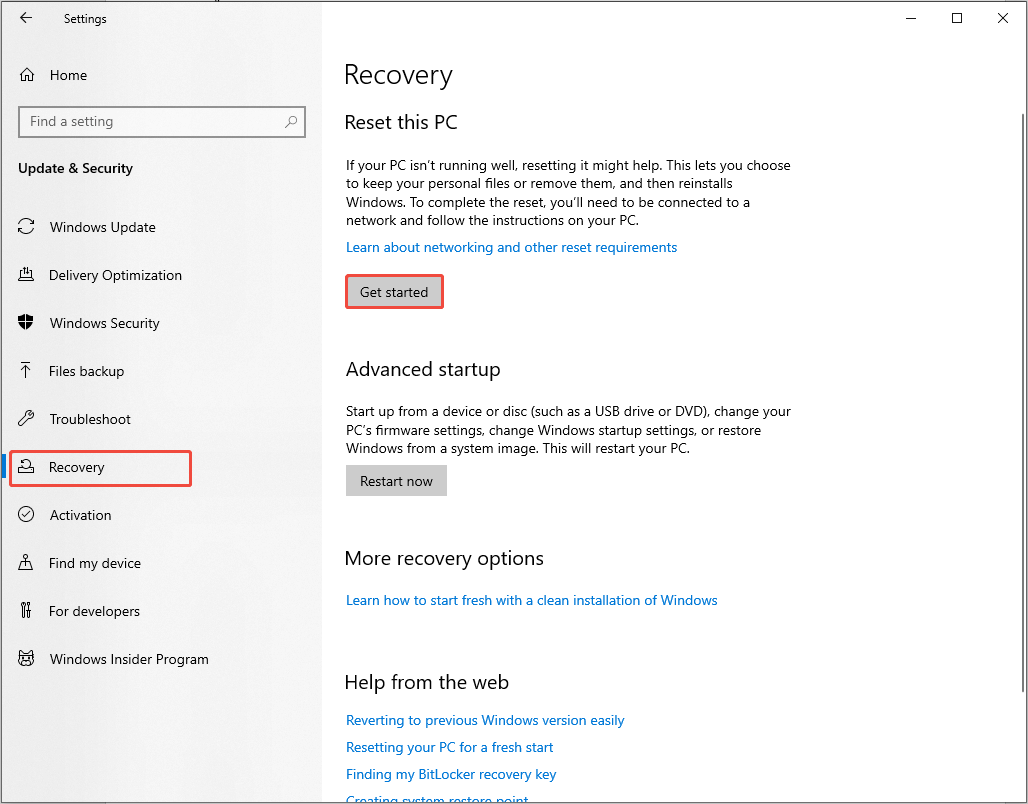Open Find my device settings
The image size is (1028, 804).
pyautogui.click(x=95, y=563)
